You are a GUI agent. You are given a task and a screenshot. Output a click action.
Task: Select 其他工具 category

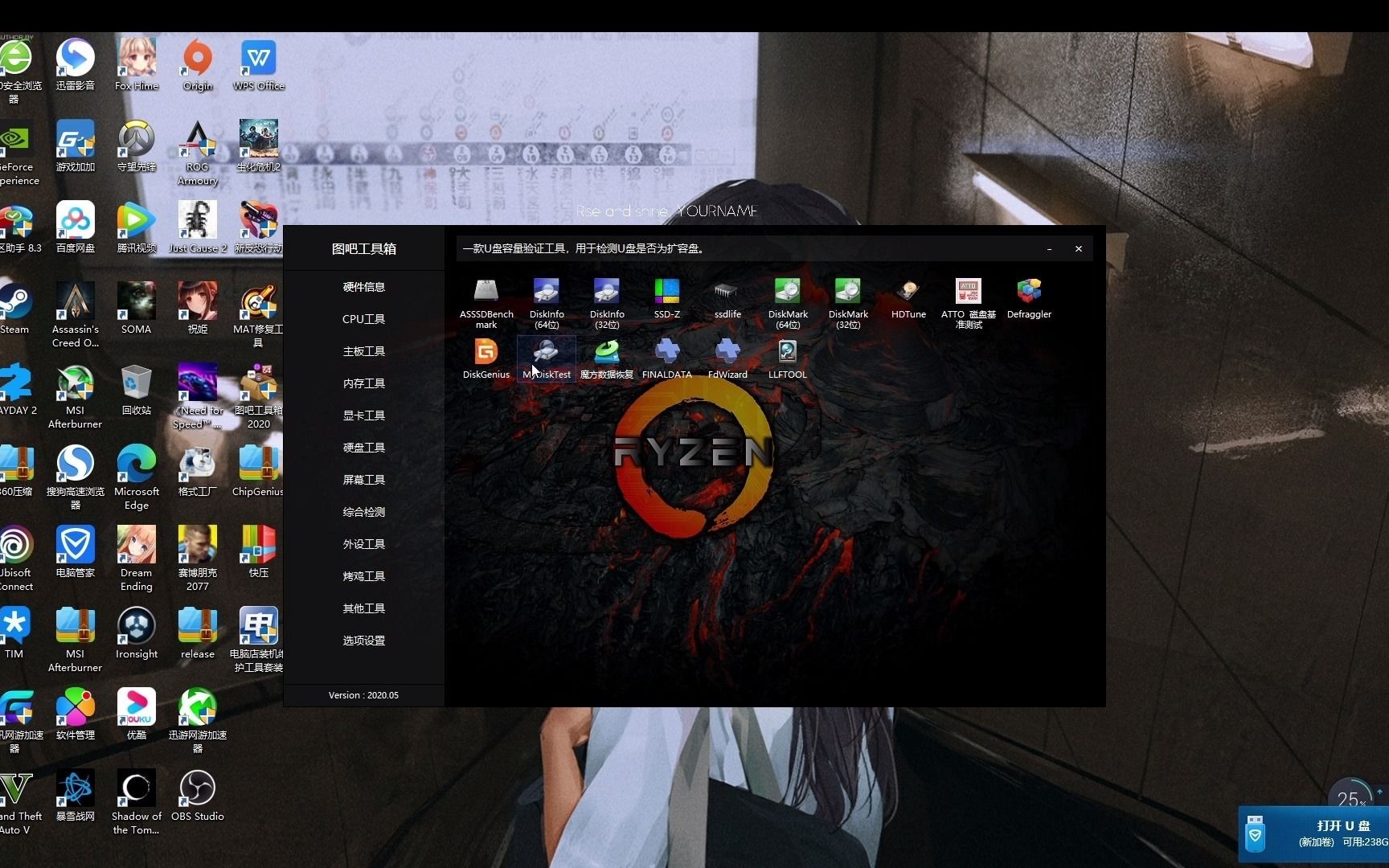(364, 608)
